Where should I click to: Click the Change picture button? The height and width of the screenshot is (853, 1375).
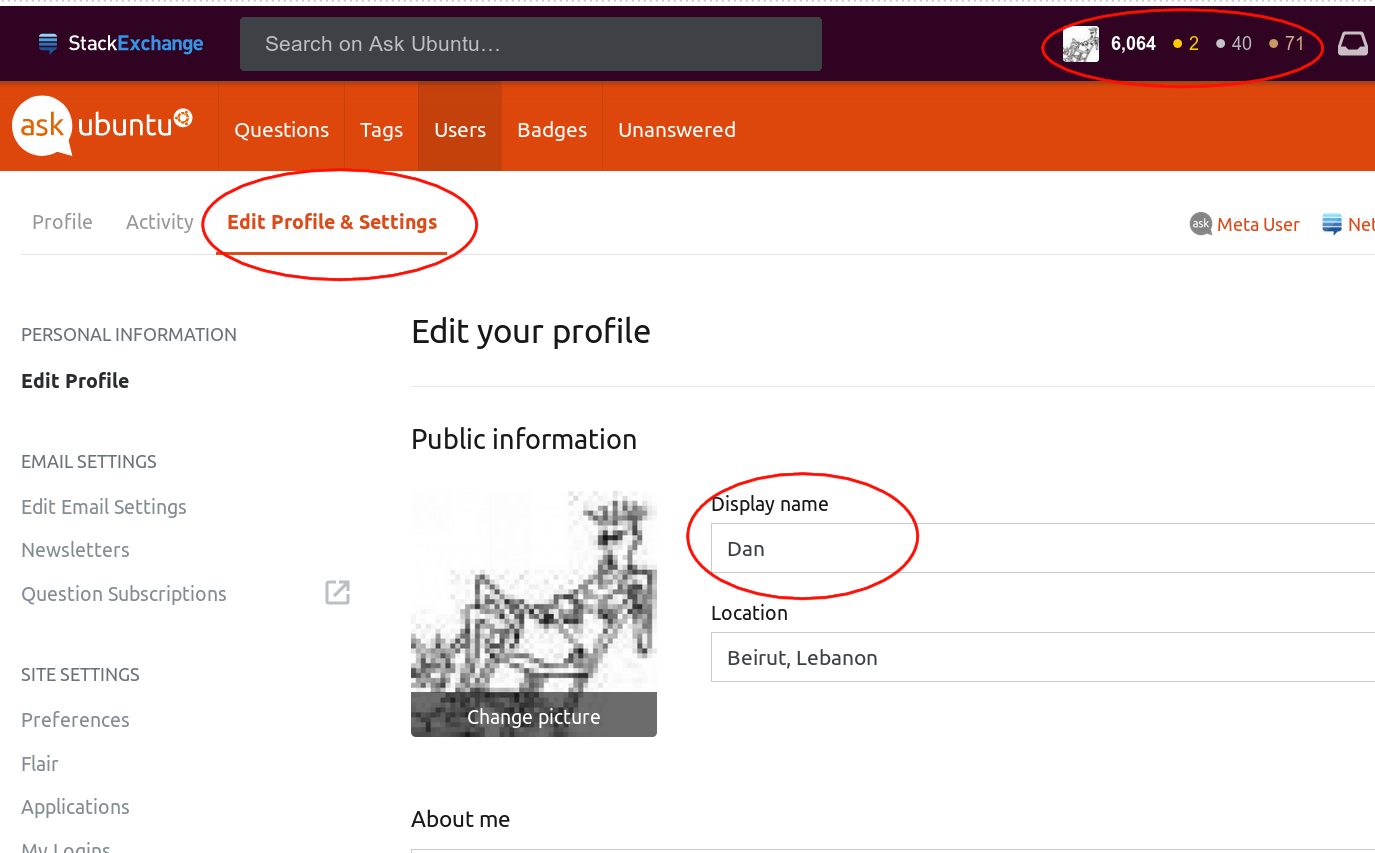pos(534,715)
